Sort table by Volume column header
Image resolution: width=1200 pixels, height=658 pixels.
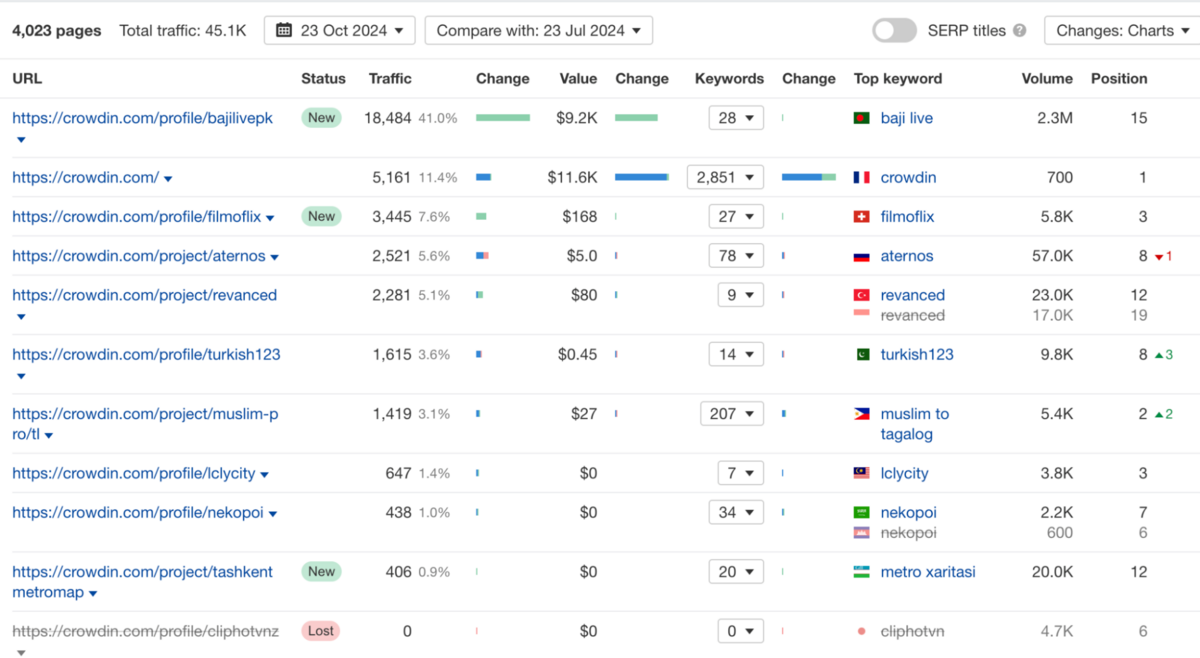[x=1046, y=78]
